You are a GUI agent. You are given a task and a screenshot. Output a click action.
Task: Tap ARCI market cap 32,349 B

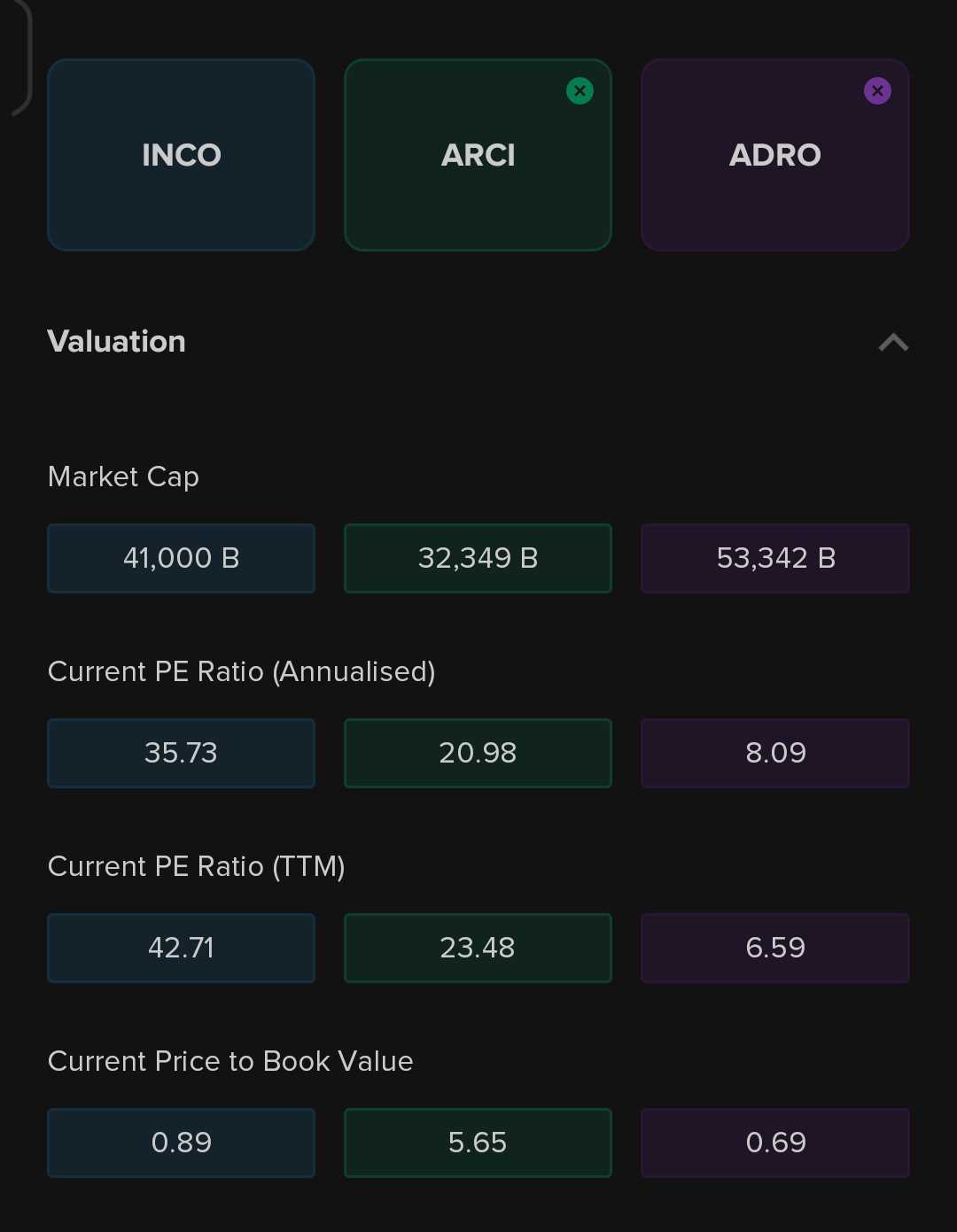point(478,558)
